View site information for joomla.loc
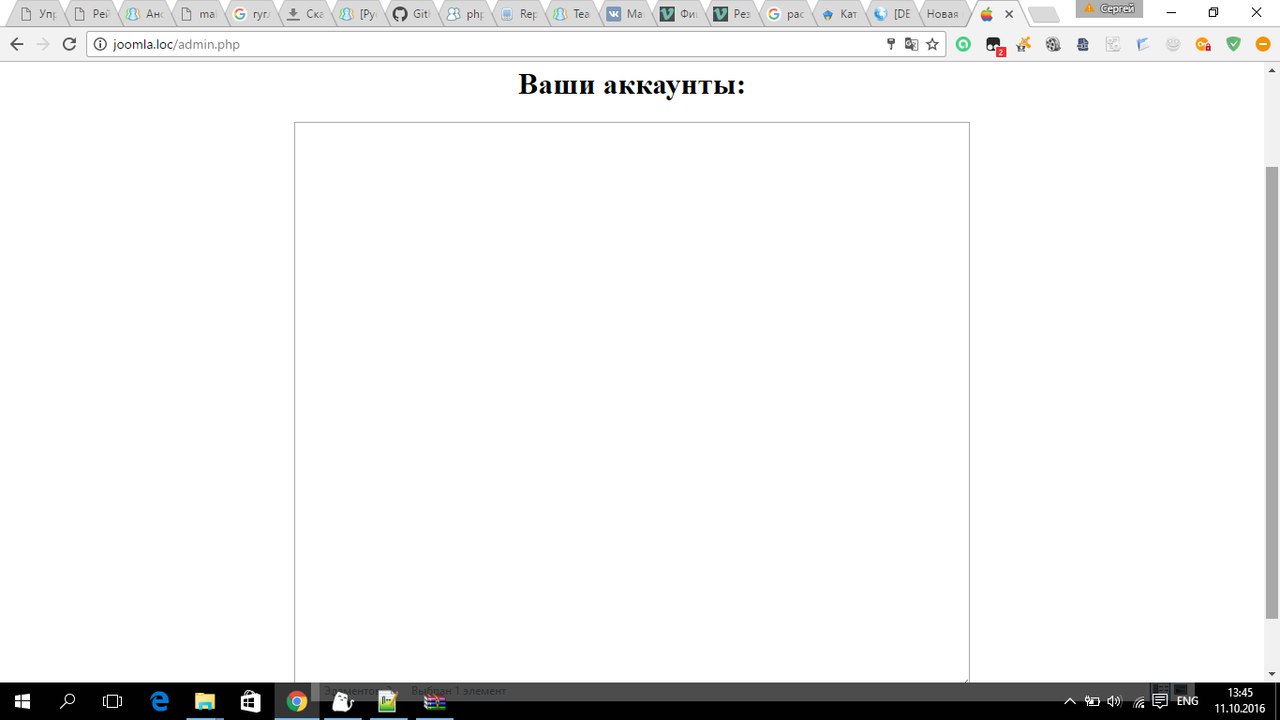 coord(99,44)
